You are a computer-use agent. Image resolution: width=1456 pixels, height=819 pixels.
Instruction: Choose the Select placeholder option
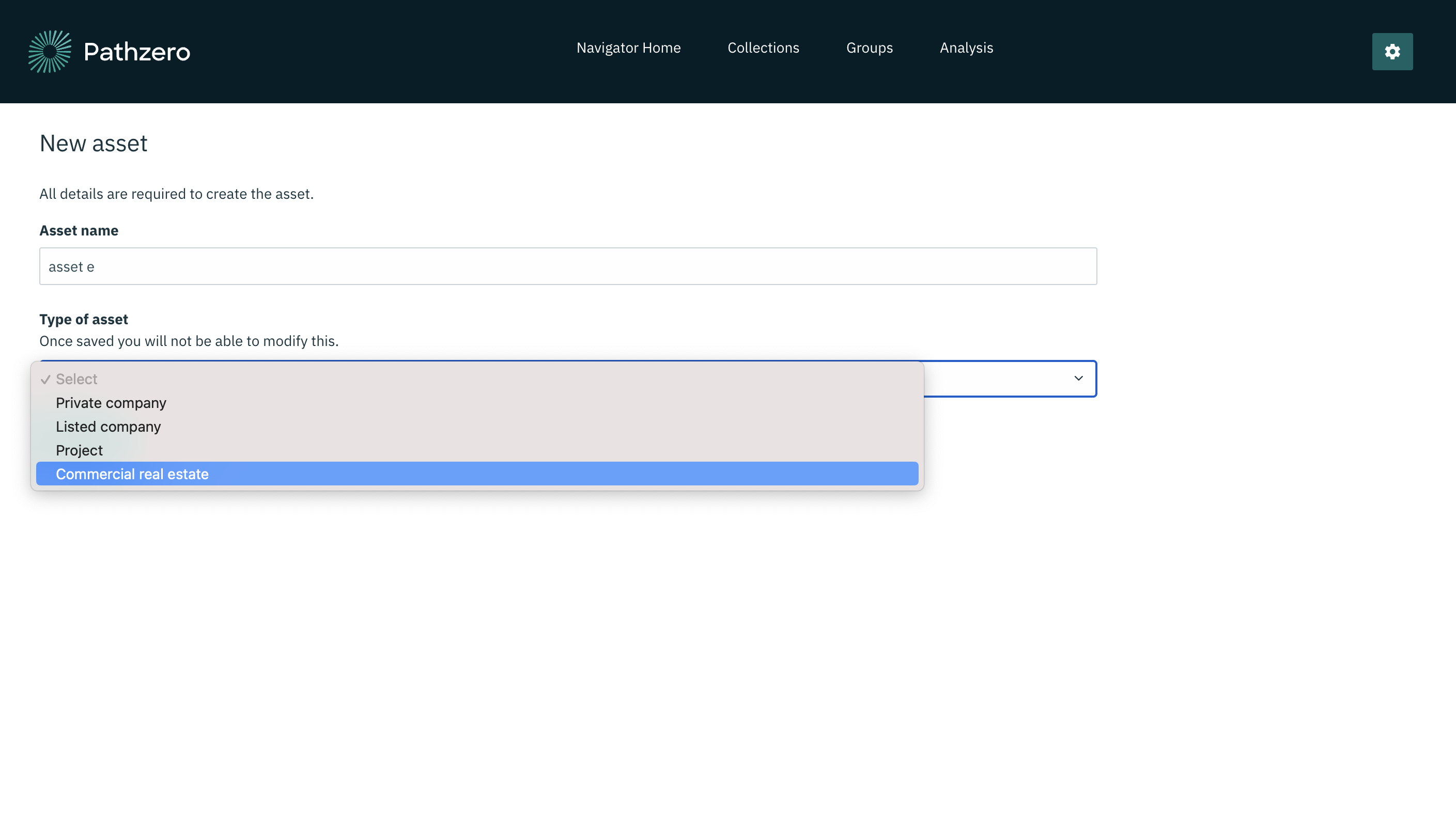point(477,379)
